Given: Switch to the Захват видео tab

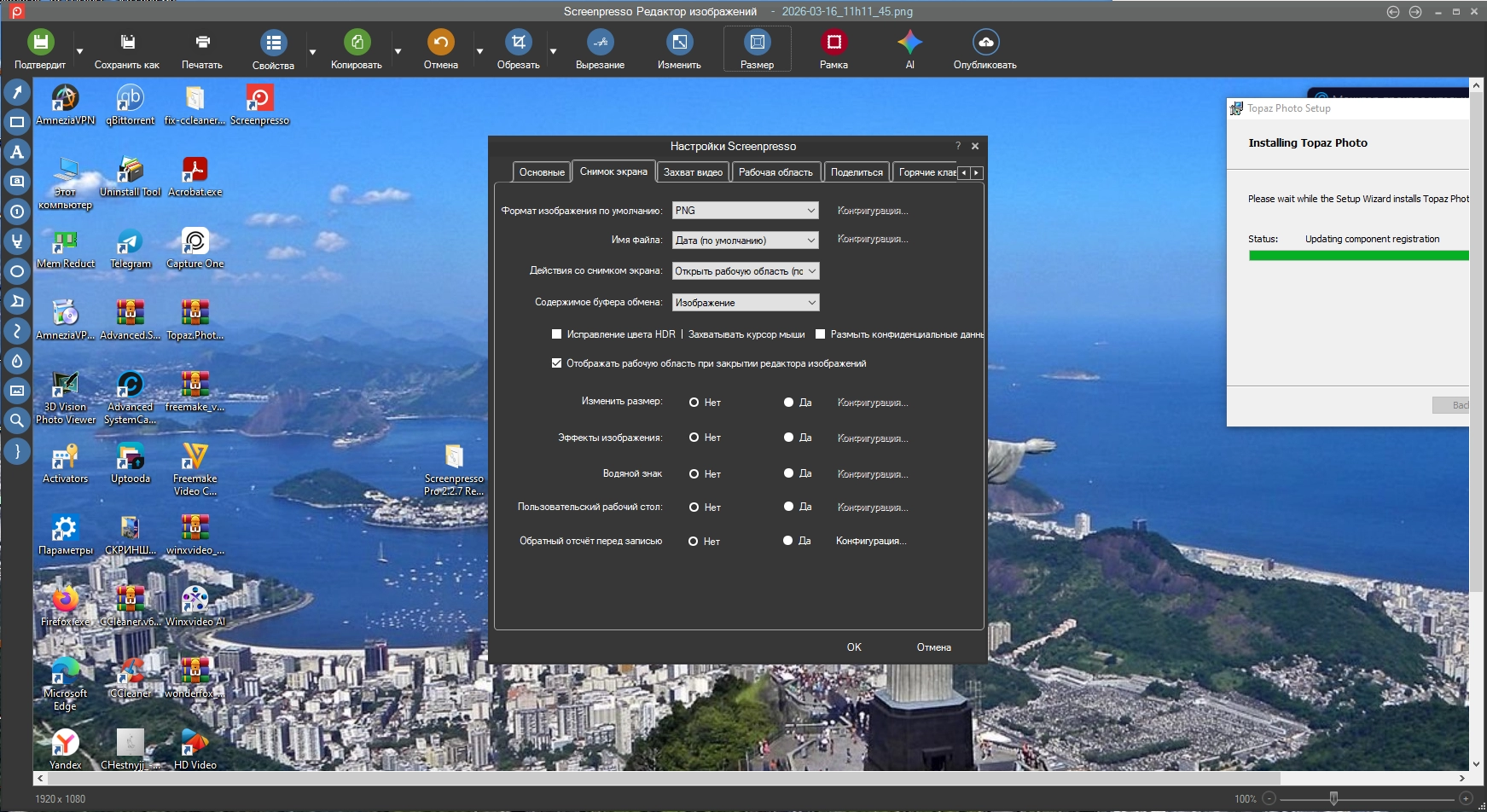Looking at the screenshot, I should click(x=693, y=172).
